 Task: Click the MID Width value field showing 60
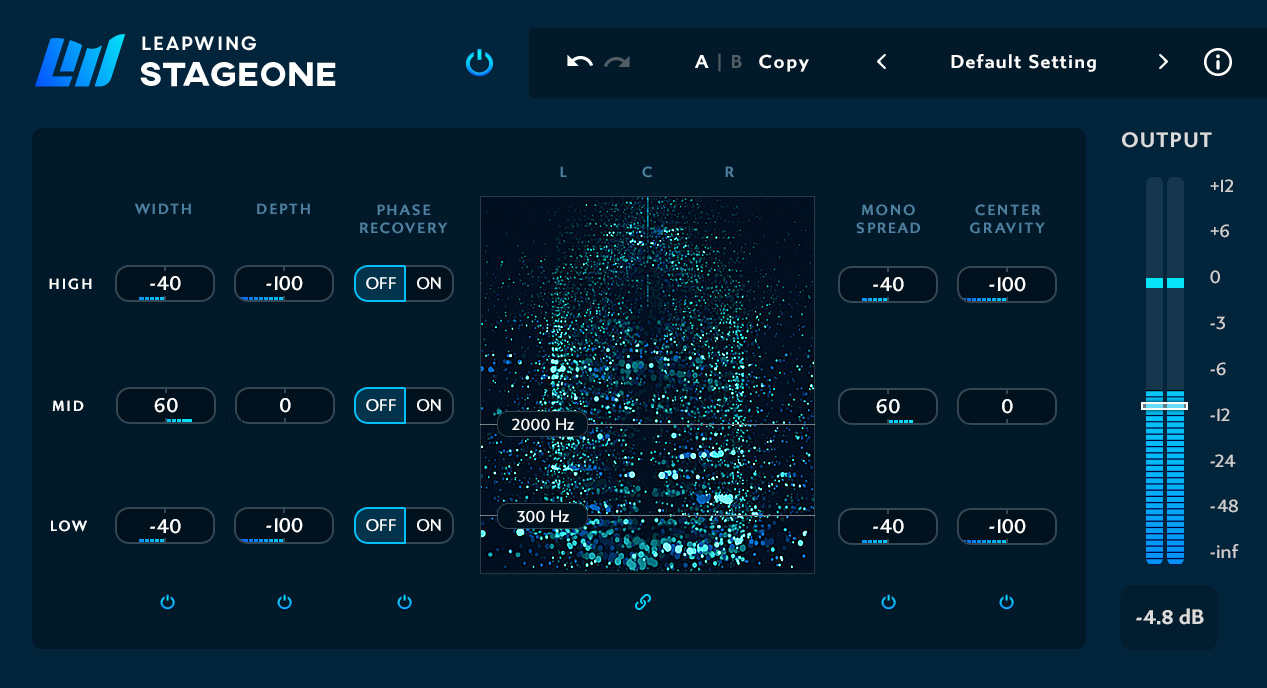coord(165,405)
